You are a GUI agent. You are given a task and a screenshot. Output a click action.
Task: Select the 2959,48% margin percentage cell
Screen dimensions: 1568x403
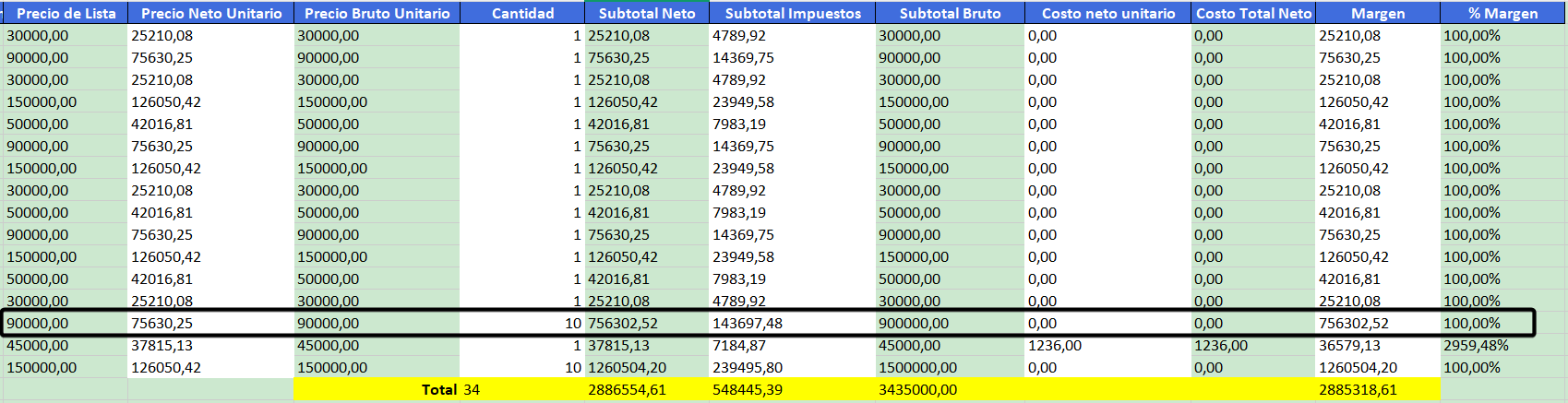click(1502, 346)
